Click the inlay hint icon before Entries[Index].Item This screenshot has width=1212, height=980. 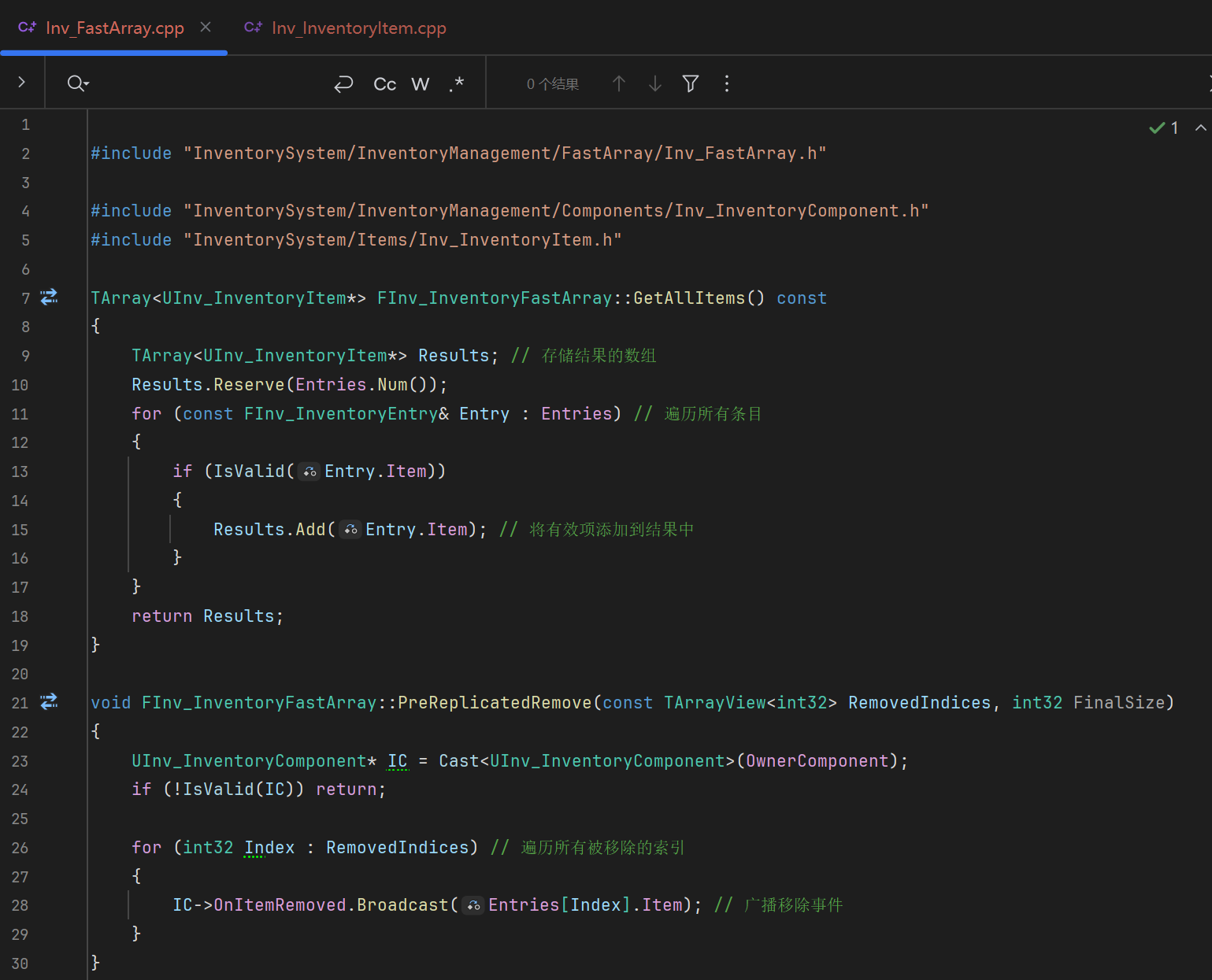coord(473,906)
